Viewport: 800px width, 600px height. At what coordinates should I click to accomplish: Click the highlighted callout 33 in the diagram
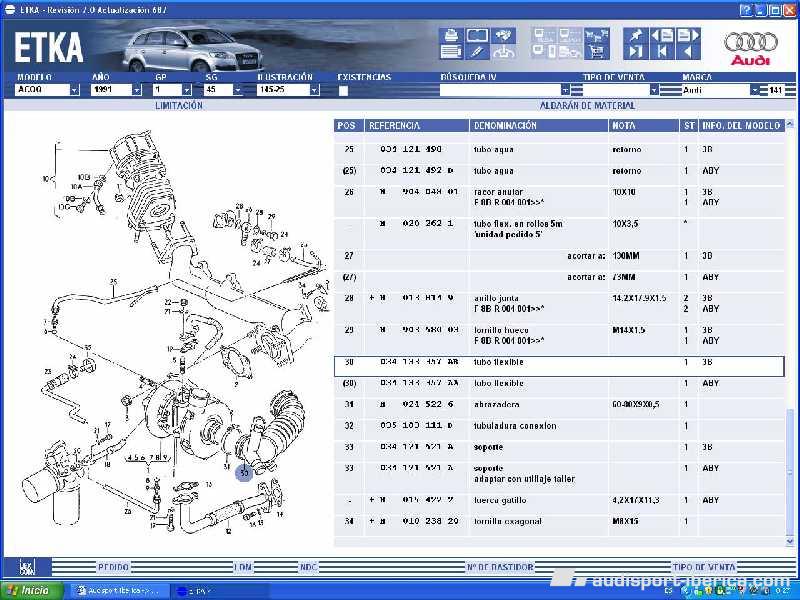pos(244,473)
